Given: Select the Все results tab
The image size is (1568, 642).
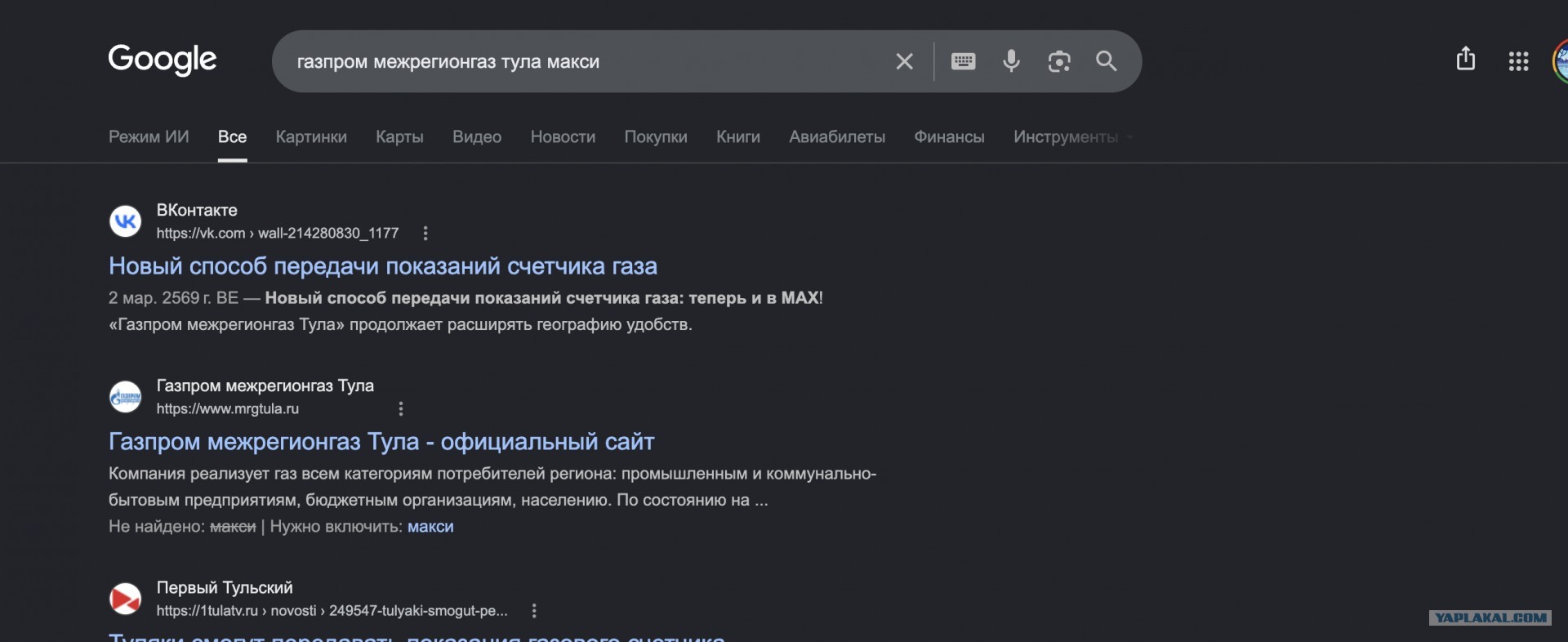Looking at the screenshot, I should pyautogui.click(x=233, y=136).
